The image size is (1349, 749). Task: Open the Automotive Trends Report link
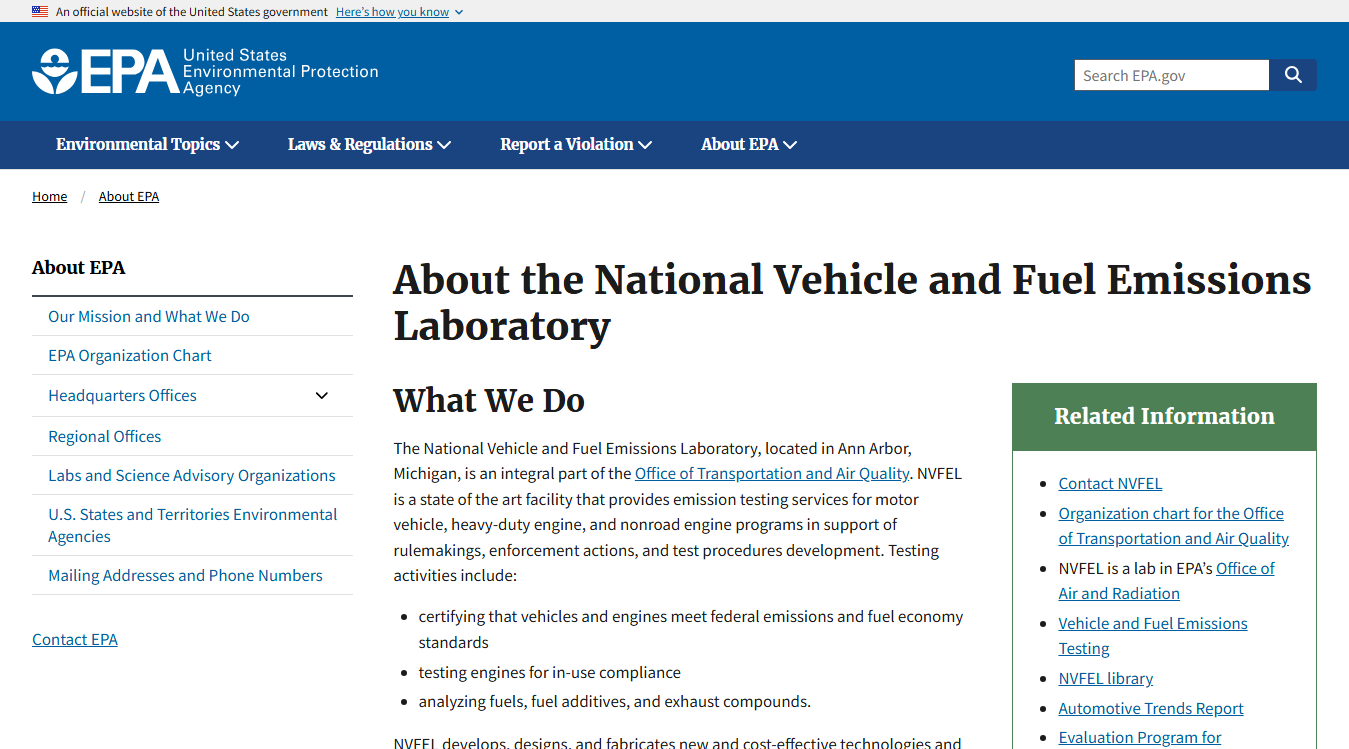click(1151, 708)
